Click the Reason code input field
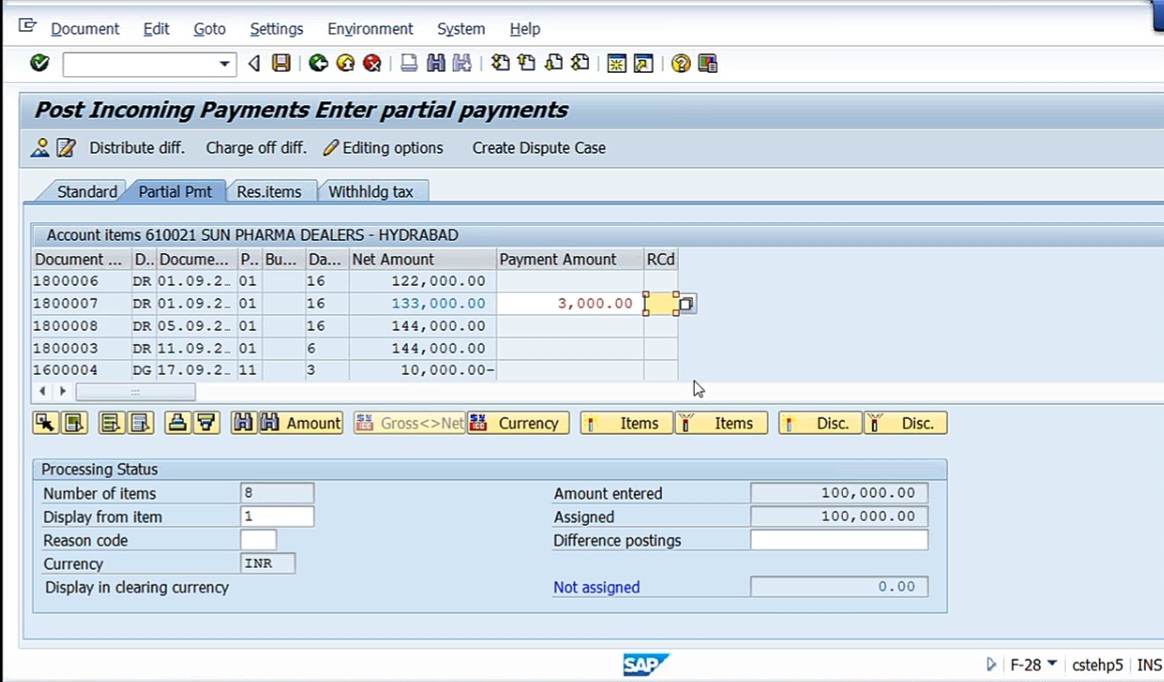This screenshot has width=1164, height=682. point(258,540)
